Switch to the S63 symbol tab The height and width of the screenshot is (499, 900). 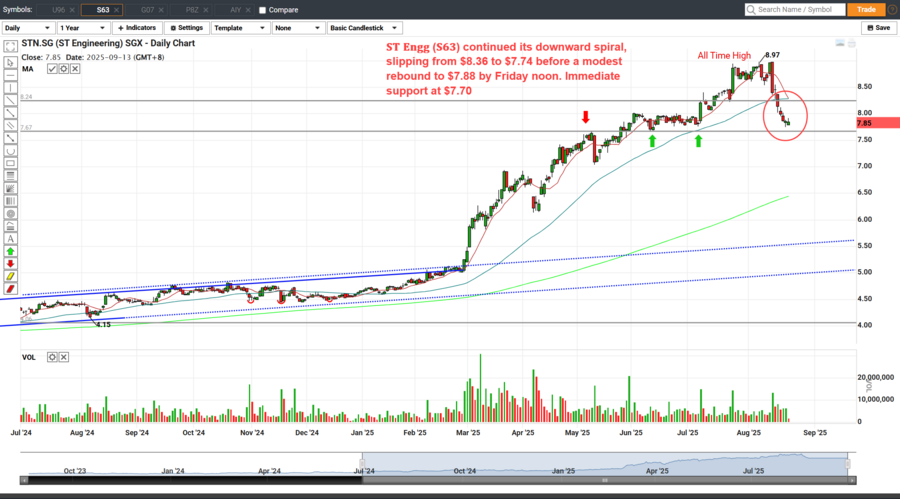pyautogui.click(x=102, y=10)
